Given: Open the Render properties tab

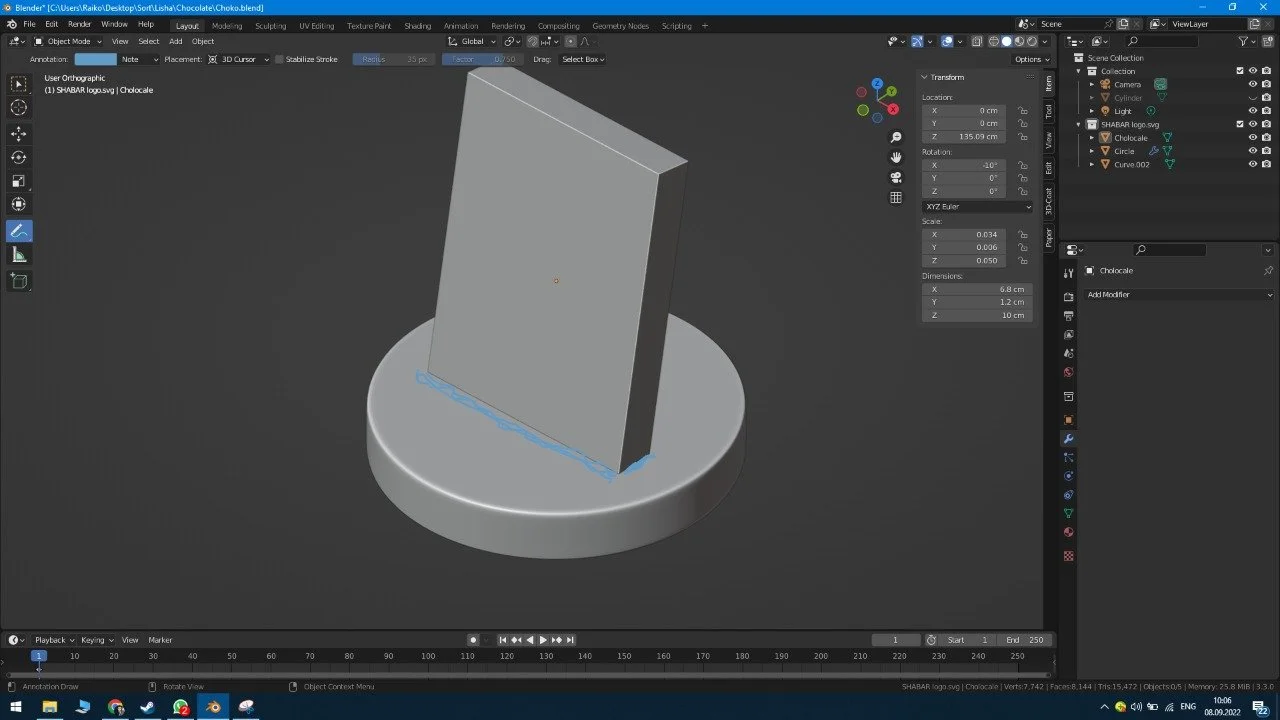Looking at the screenshot, I should (x=1068, y=297).
